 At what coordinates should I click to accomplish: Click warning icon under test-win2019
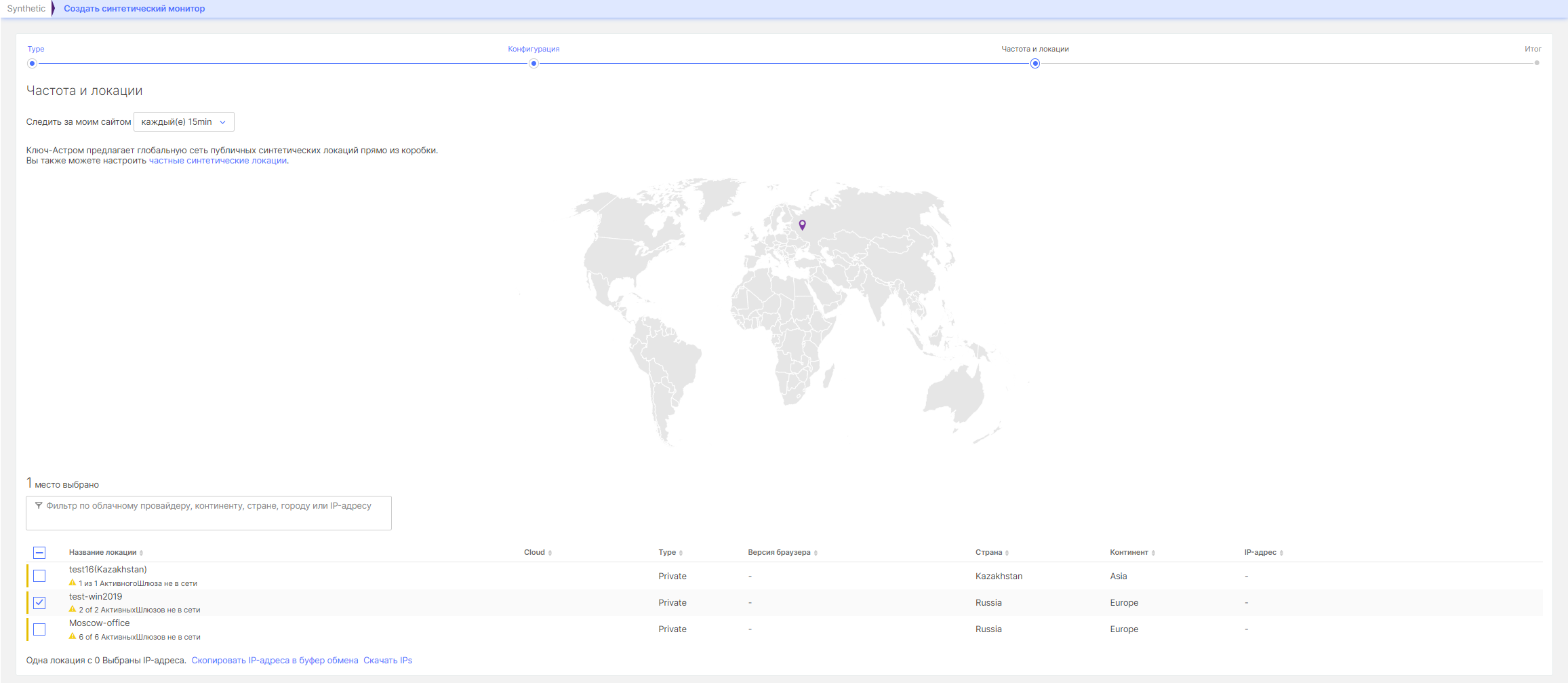point(73,609)
